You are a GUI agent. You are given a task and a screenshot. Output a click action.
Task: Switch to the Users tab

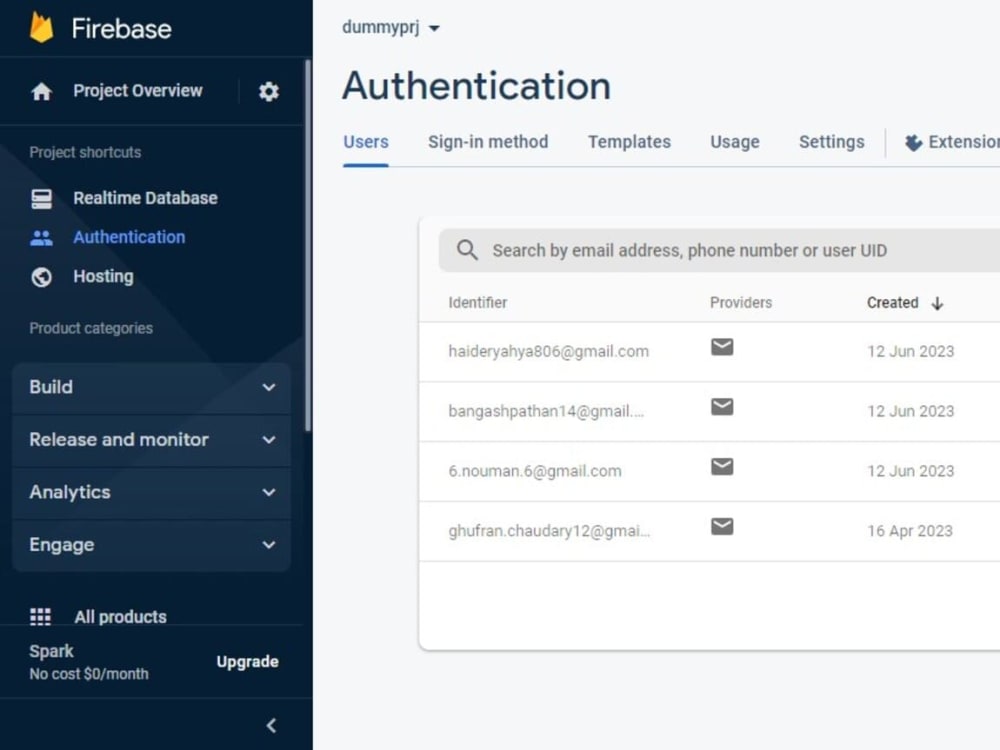click(365, 142)
